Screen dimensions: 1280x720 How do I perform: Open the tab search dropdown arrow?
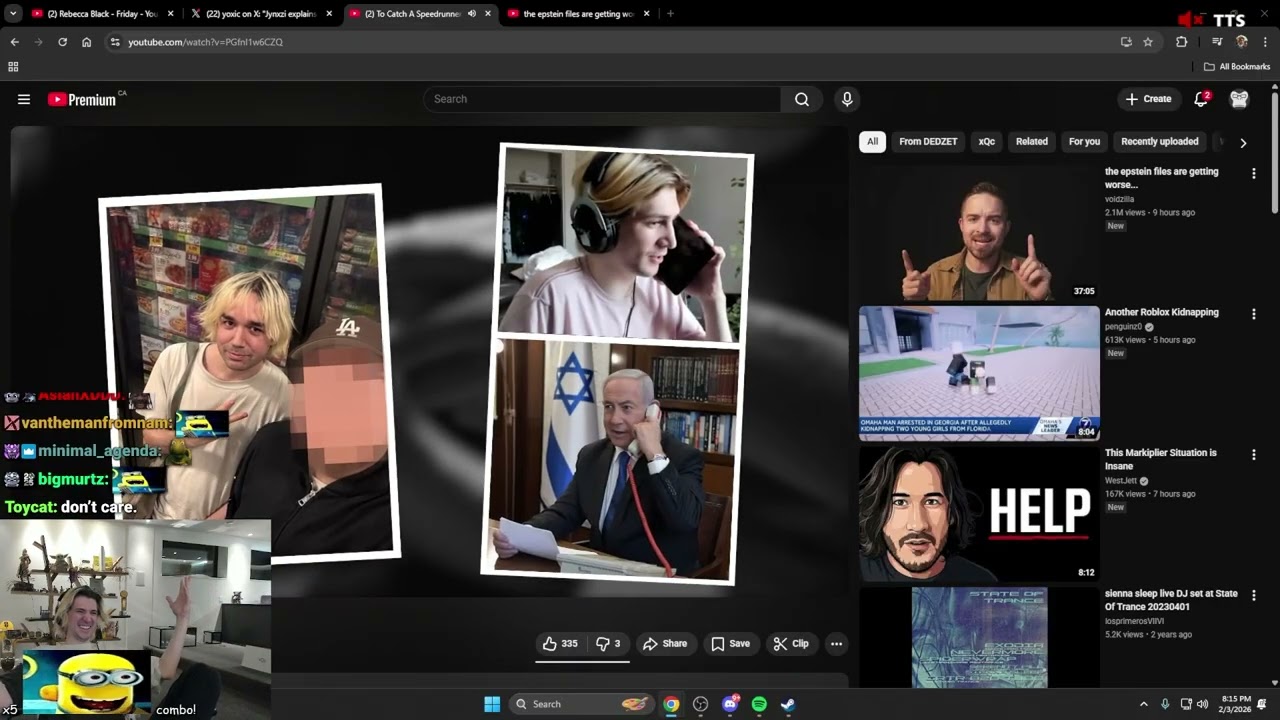(x=13, y=14)
